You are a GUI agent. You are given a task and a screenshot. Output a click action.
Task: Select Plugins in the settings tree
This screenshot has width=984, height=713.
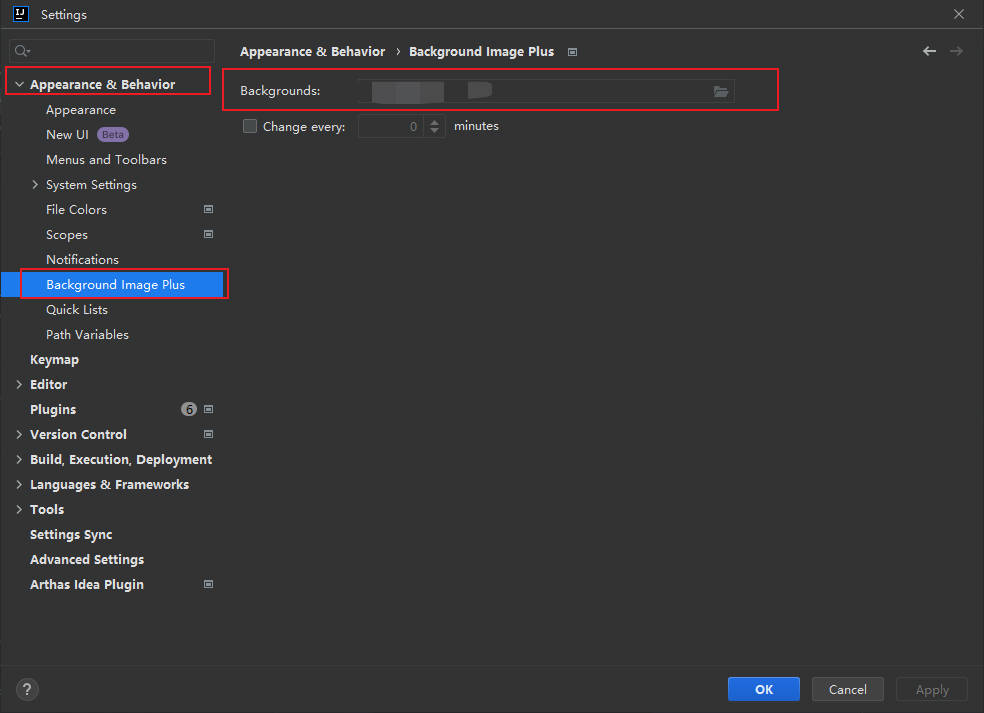(53, 409)
